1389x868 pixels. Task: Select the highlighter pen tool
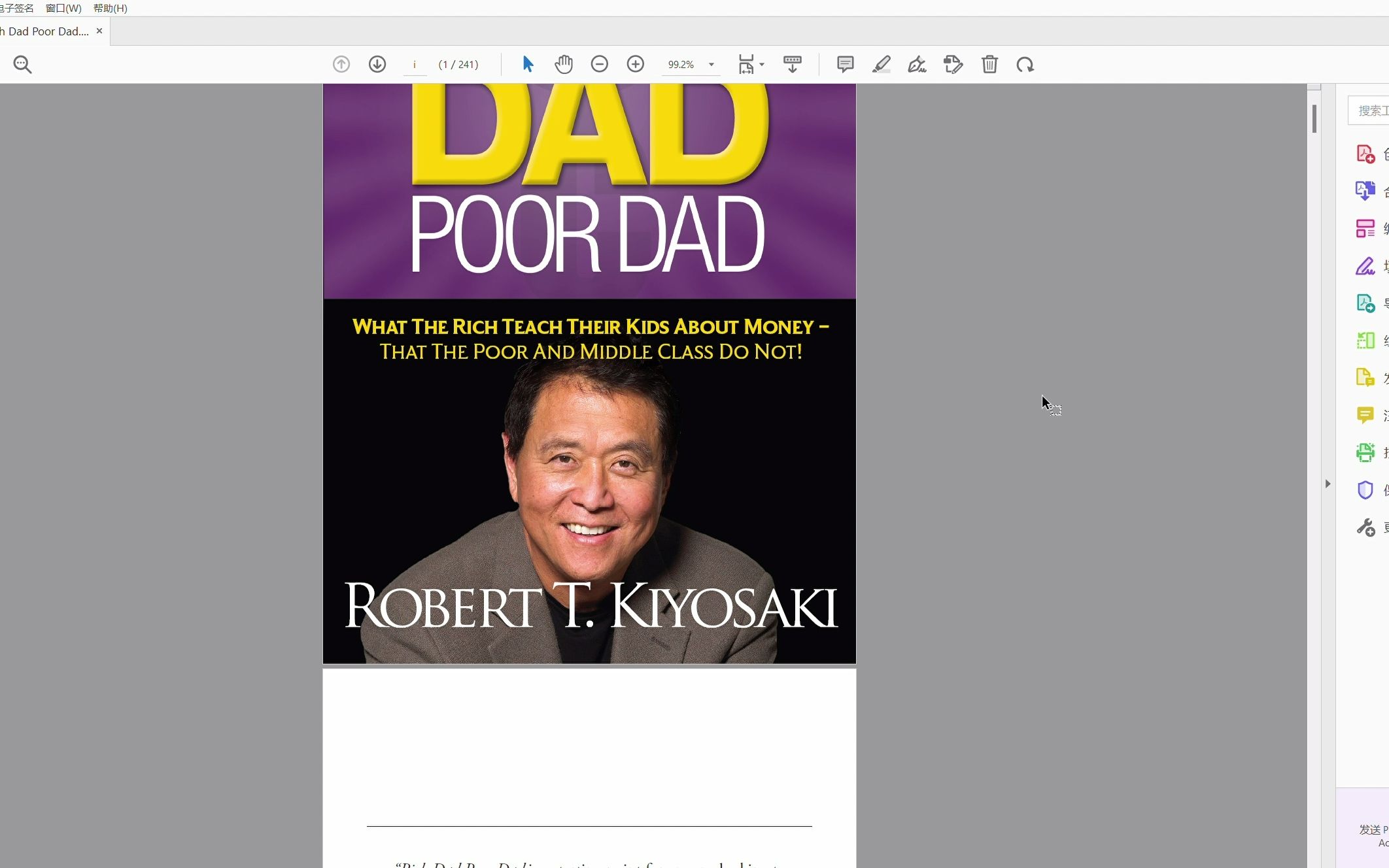[882, 64]
